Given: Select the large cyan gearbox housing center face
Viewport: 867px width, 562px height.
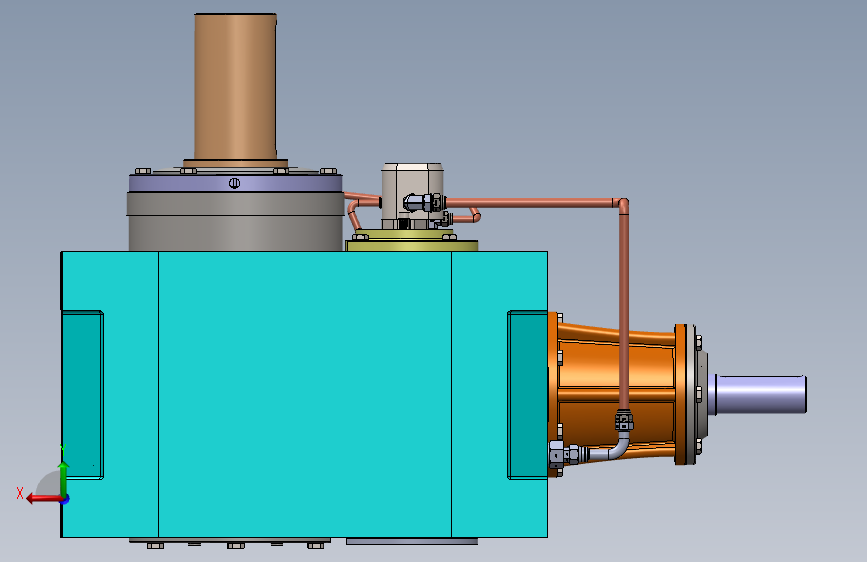Looking at the screenshot, I should 305,394.
